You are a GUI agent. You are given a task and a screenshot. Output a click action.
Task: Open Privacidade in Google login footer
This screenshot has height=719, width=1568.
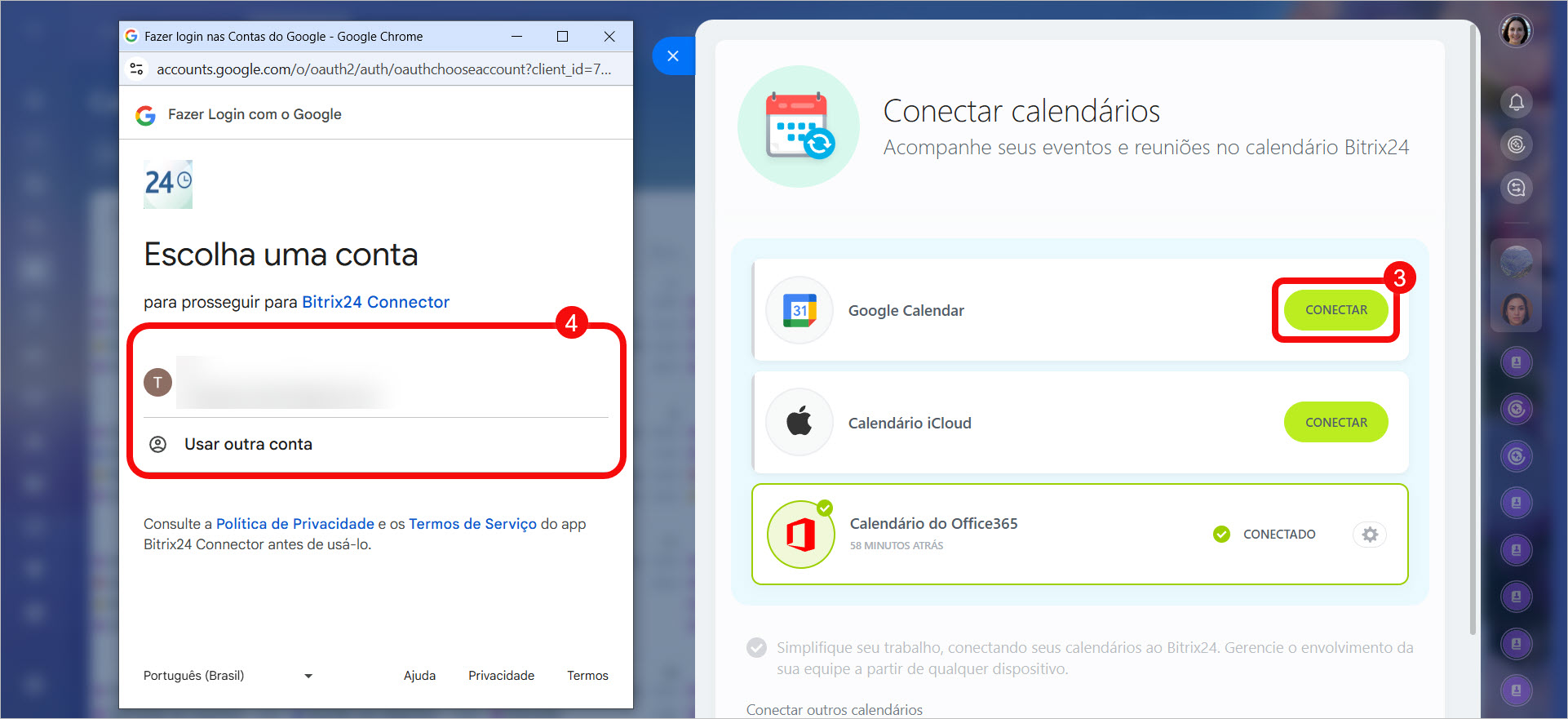(x=501, y=676)
